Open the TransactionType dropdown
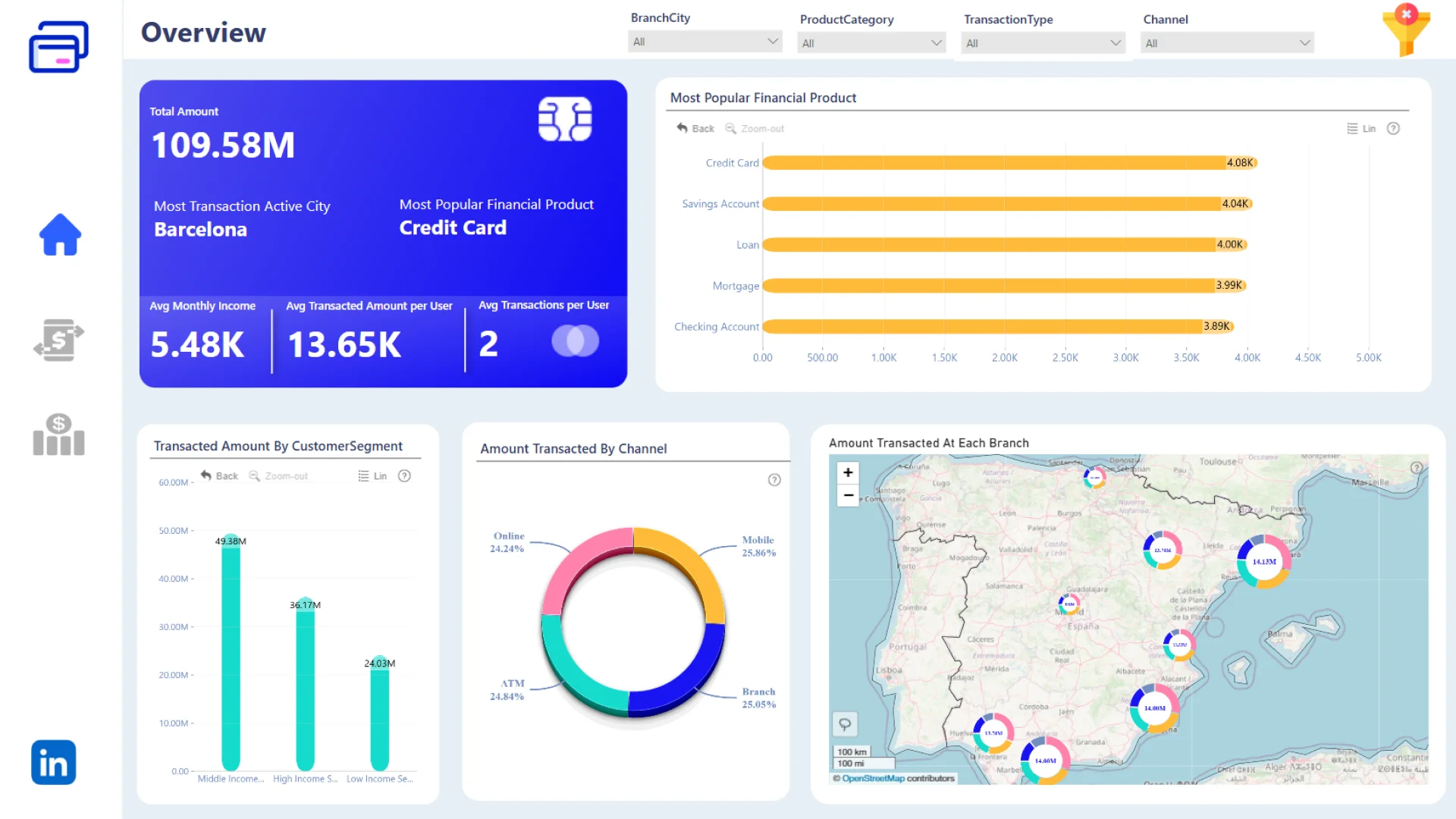Image resolution: width=1456 pixels, height=819 pixels. (1043, 43)
